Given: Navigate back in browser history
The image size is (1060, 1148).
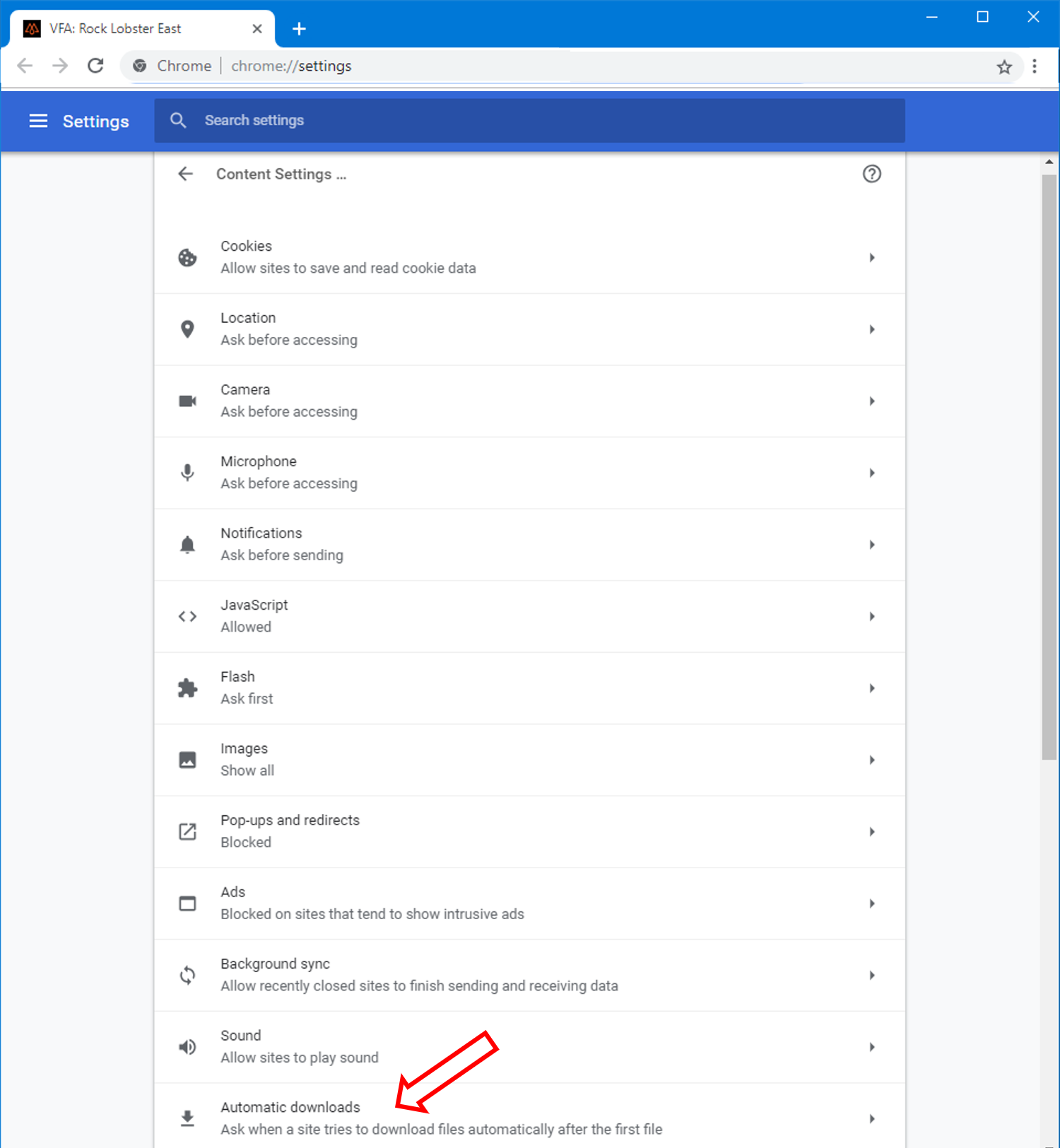Looking at the screenshot, I should click(x=25, y=66).
